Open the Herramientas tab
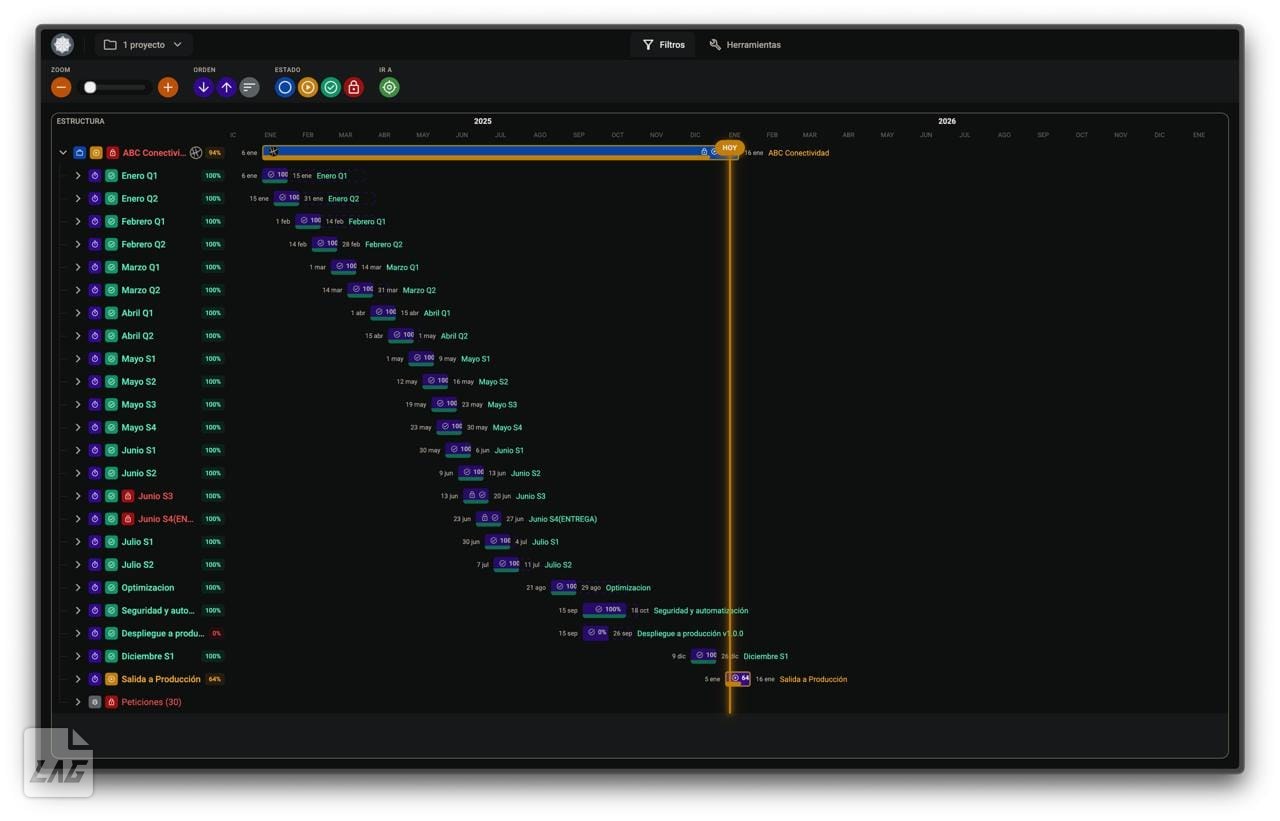1280x821 pixels. [745, 44]
